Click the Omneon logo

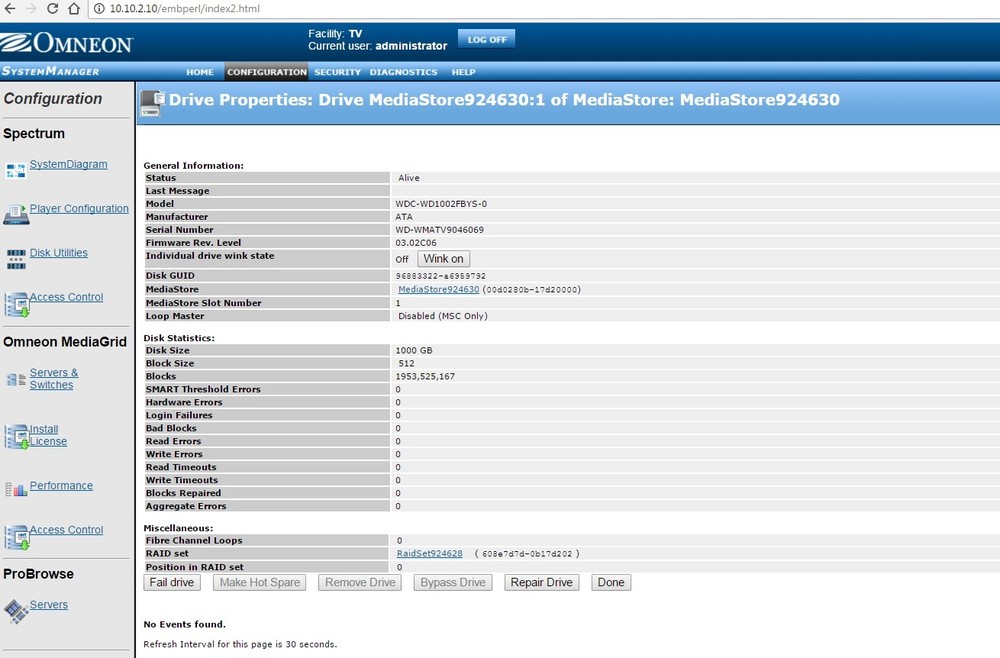67,43
